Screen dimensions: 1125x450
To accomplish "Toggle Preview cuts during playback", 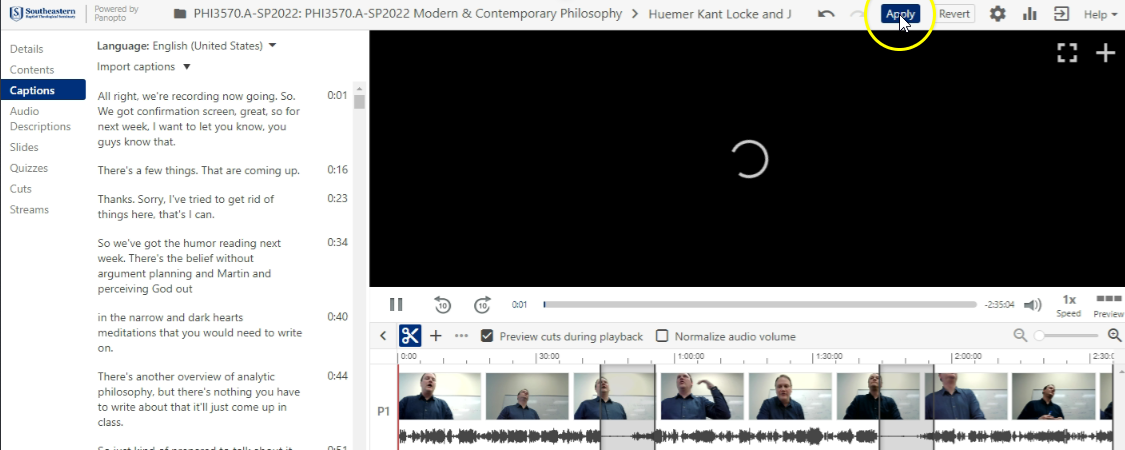I will coord(487,336).
